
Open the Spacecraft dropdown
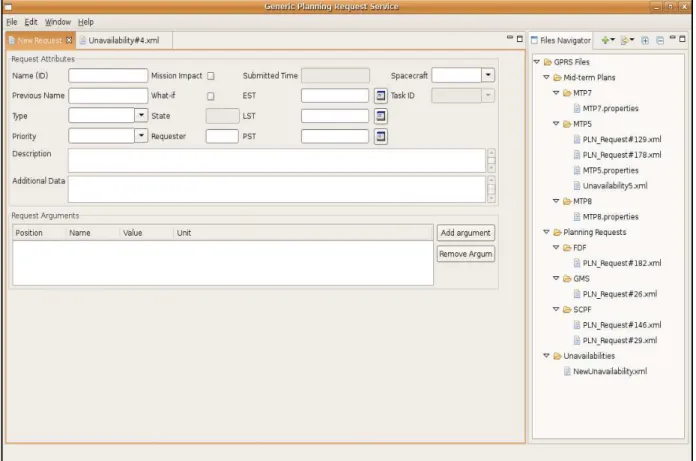coord(488,75)
